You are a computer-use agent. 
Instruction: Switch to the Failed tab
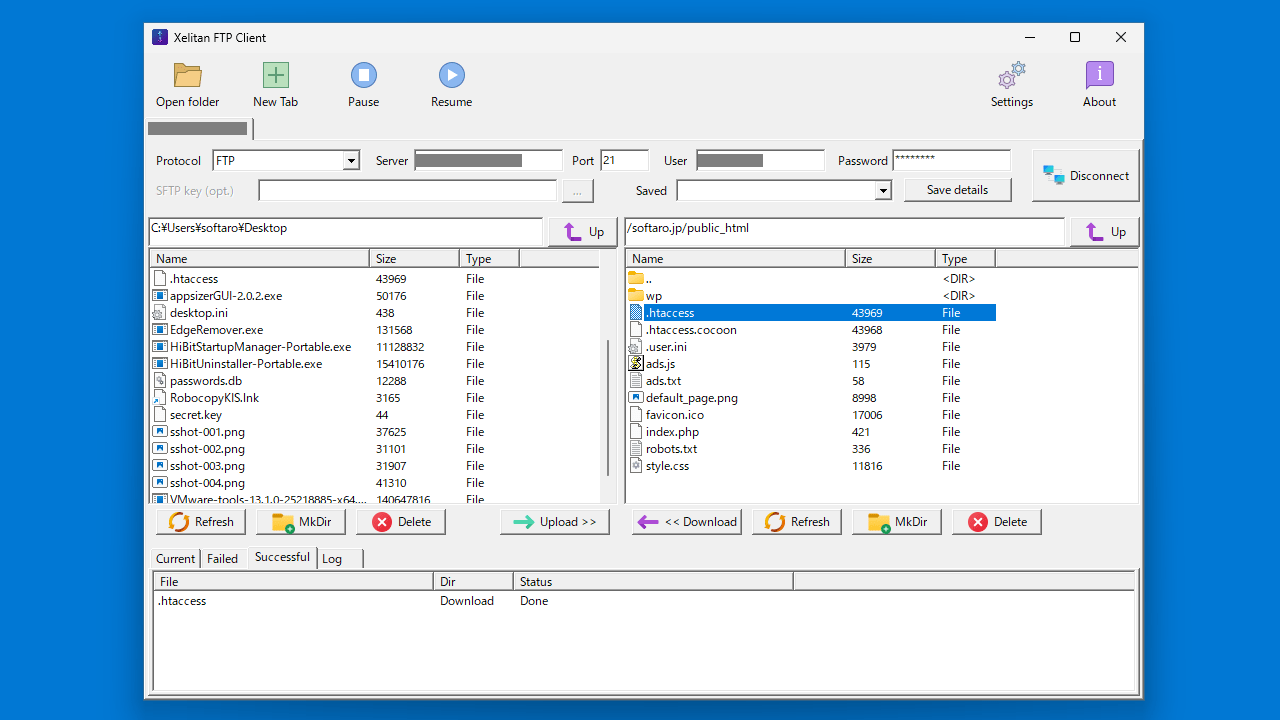[x=222, y=559]
